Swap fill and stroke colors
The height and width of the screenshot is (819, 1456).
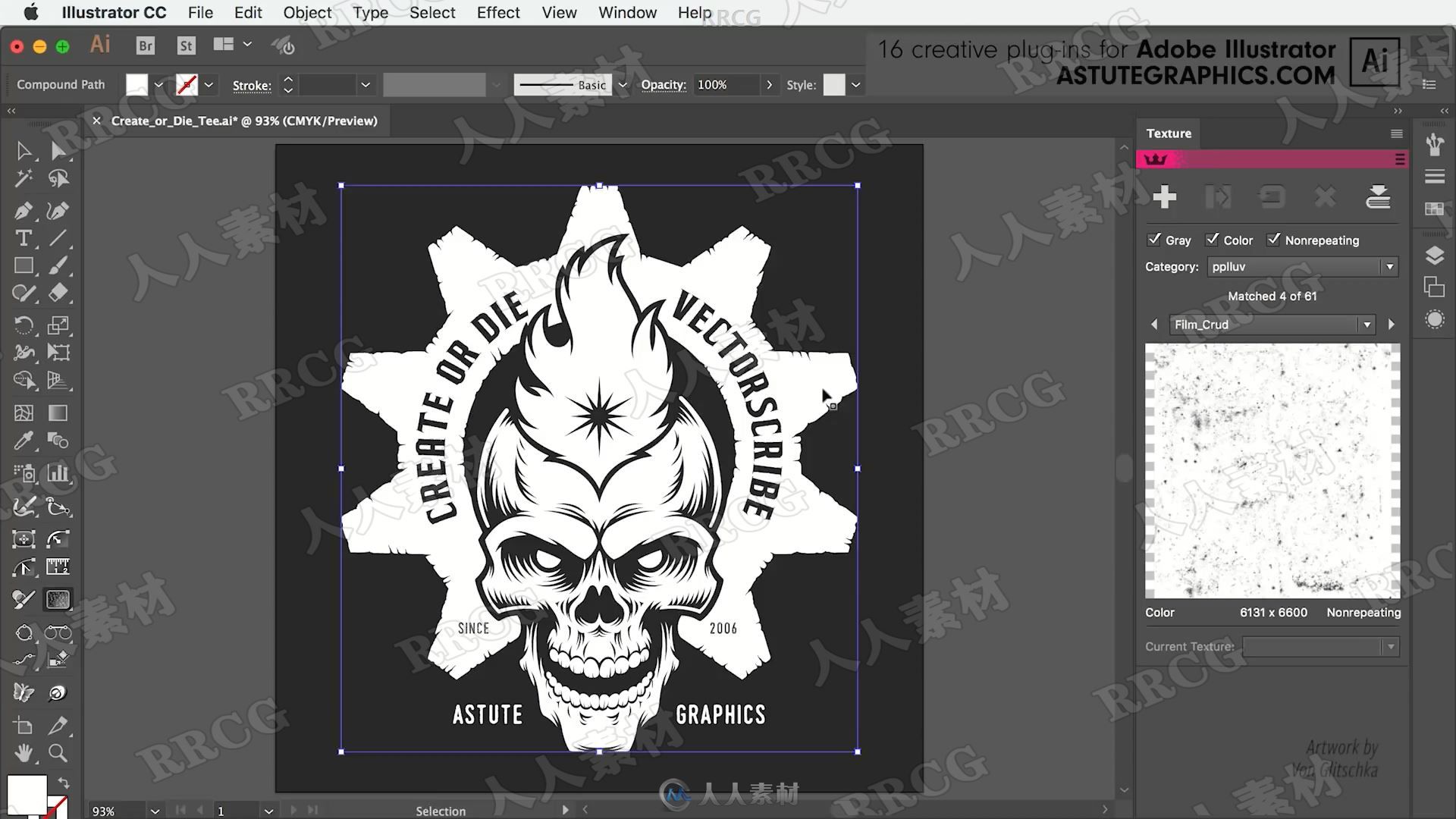coord(64,782)
